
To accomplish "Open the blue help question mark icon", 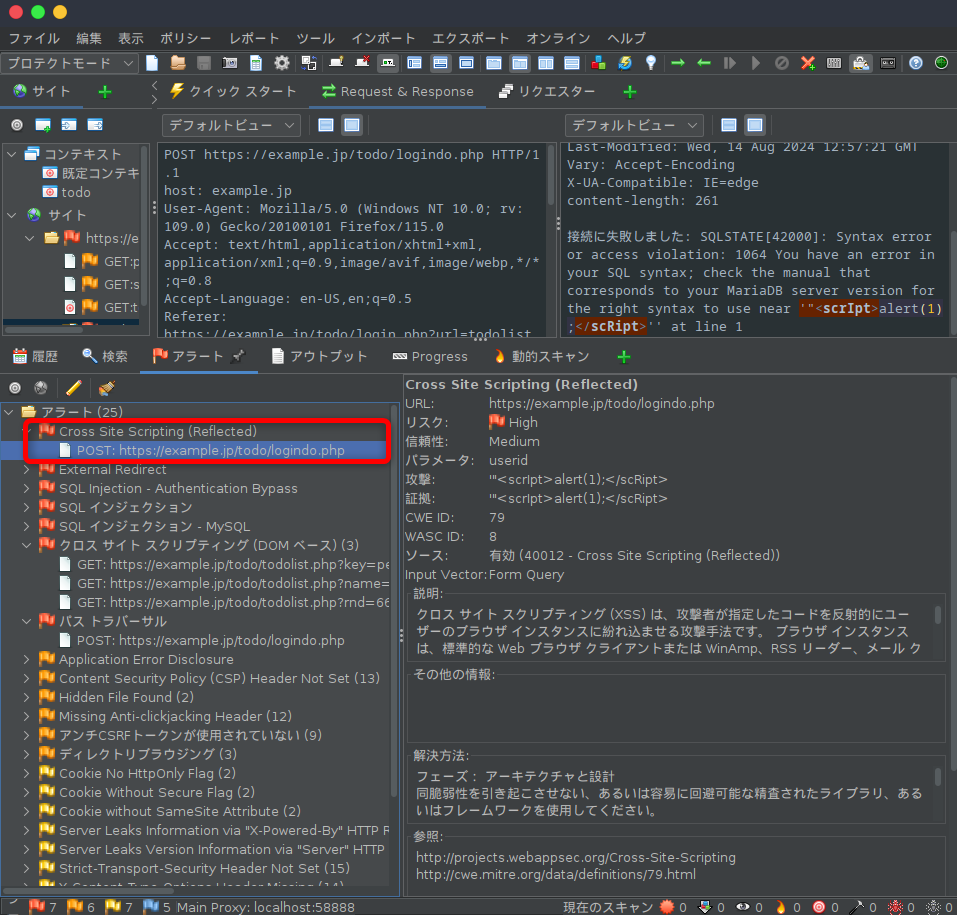I will point(915,63).
